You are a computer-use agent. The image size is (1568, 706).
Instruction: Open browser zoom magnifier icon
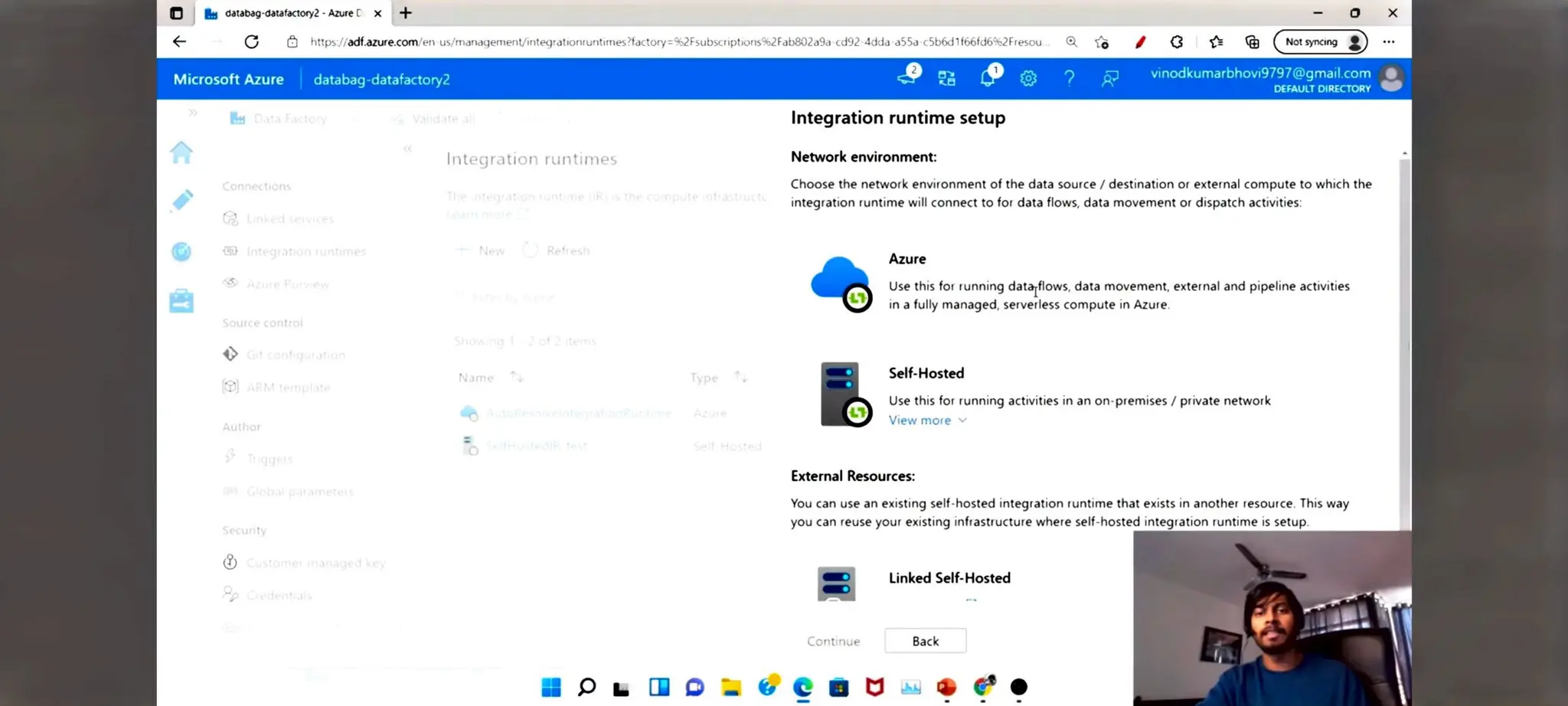tap(1071, 41)
